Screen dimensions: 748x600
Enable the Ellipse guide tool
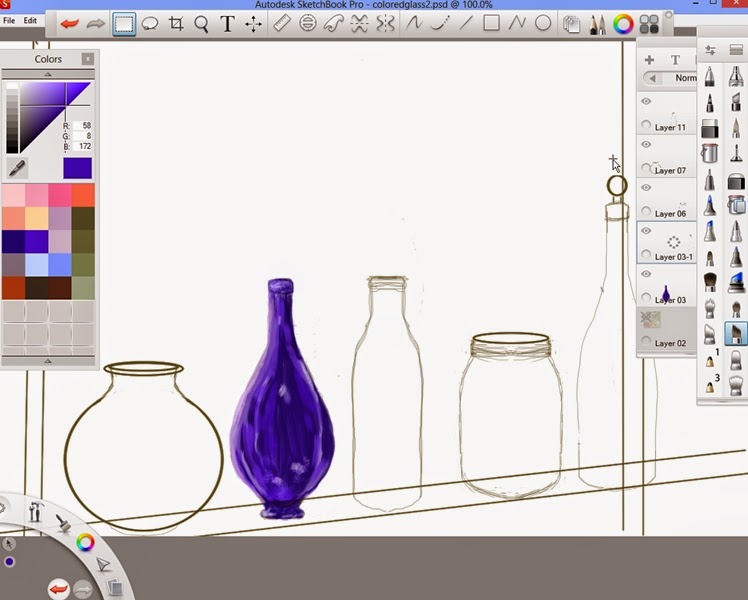[x=308, y=23]
